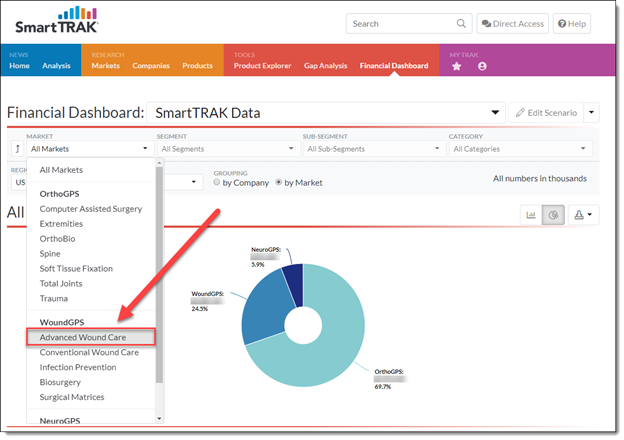Open the Region dropdown showing US
624x440 pixels.
point(19,182)
